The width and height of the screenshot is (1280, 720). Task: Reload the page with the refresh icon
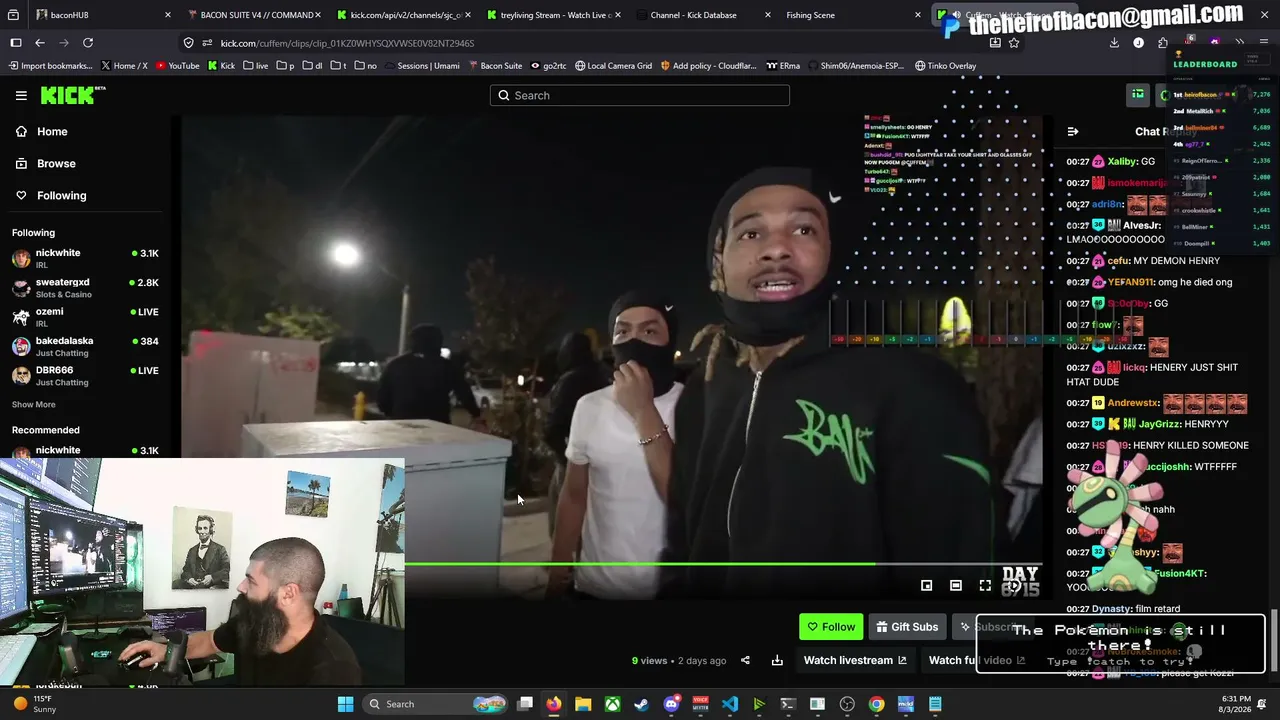point(88,43)
